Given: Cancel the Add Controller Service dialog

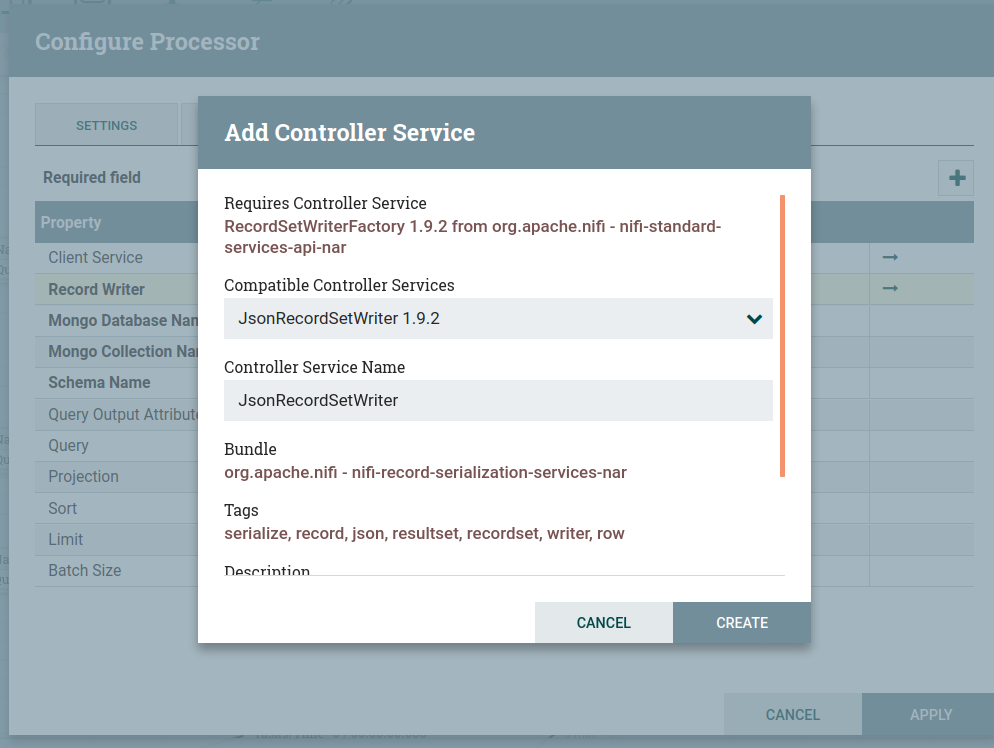Looking at the screenshot, I should click(x=603, y=622).
